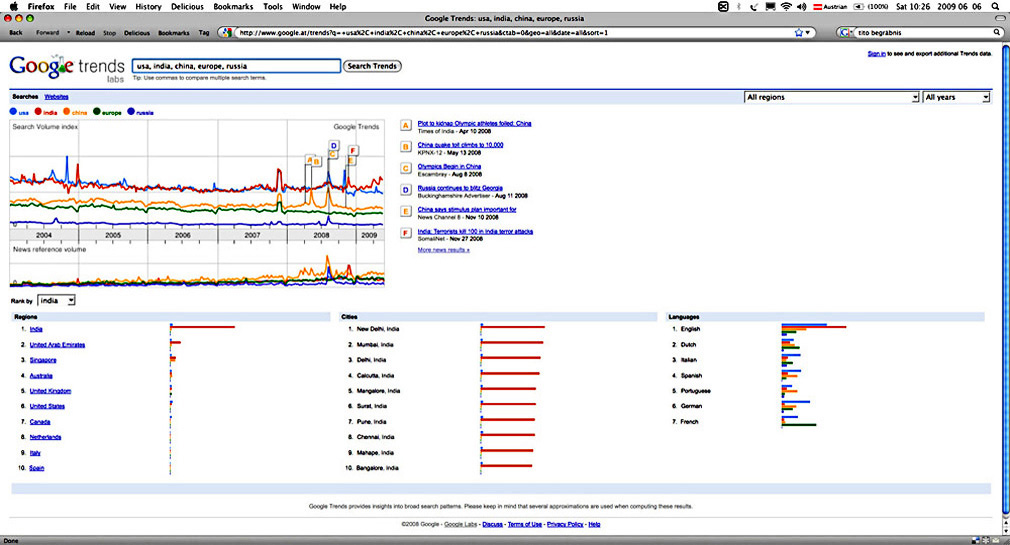Click the search terms input field

pos(236,66)
